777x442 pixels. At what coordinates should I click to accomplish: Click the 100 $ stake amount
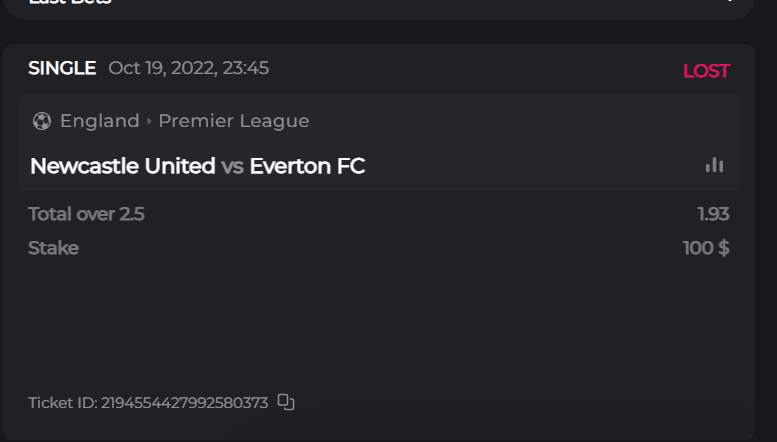706,248
